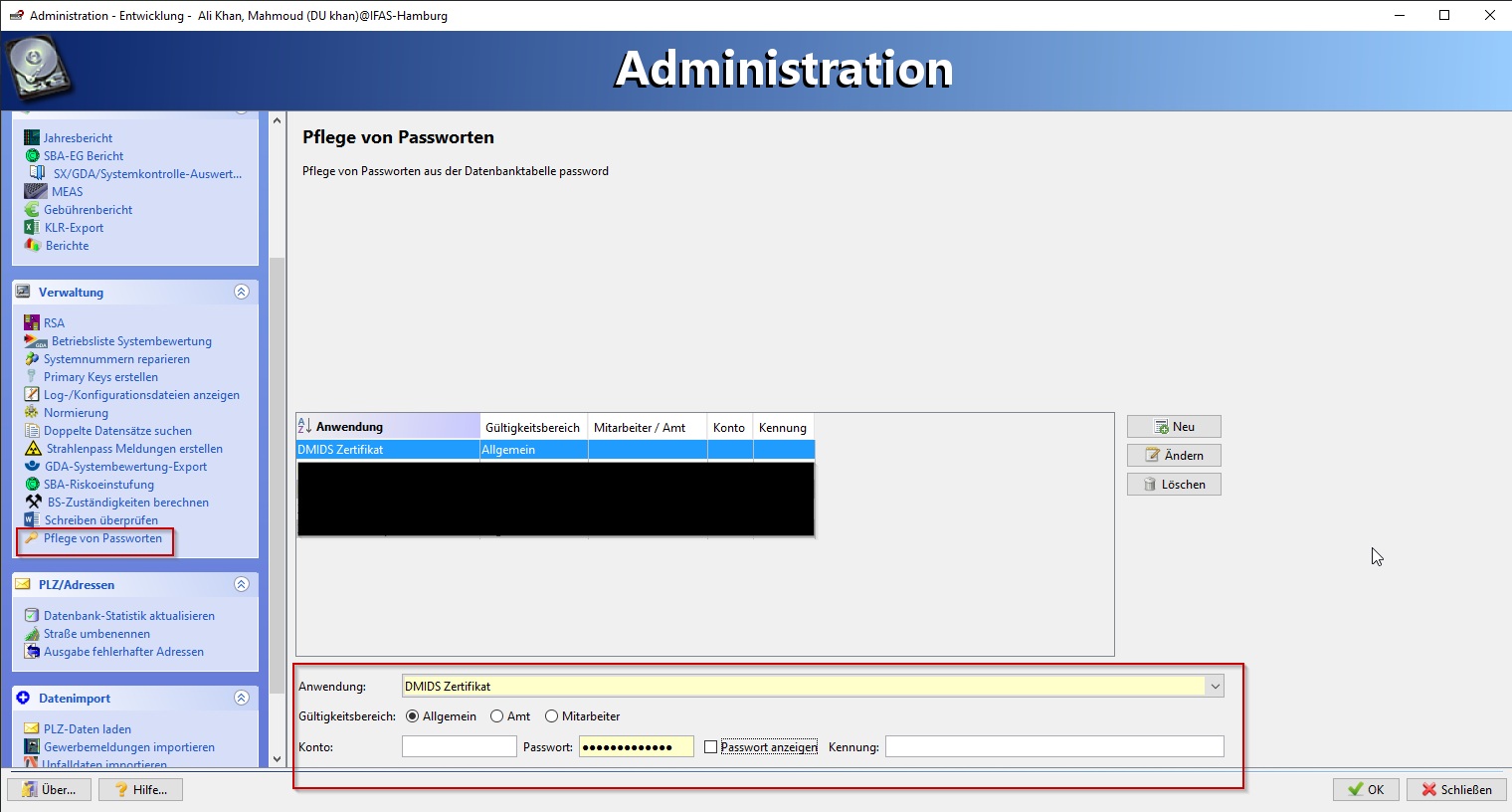Click the Jahresbericht icon in sidebar
This screenshot has height=812, width=1512.
click(x=32, y=138)
